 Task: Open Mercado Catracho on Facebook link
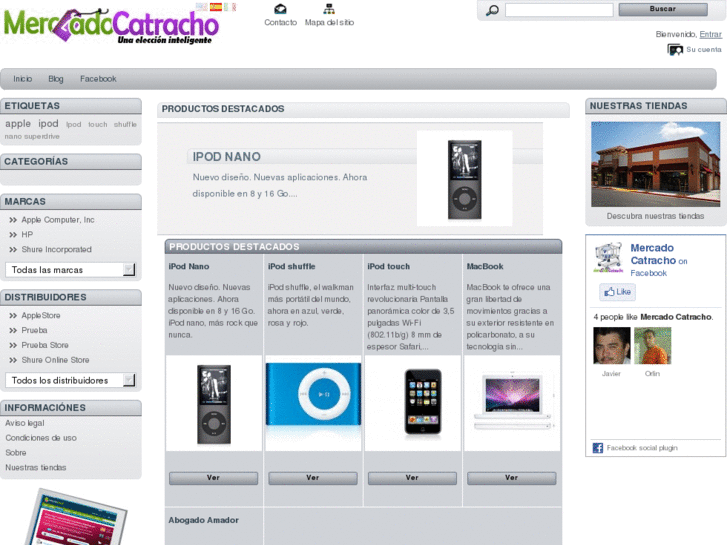[x=659, y=260]
